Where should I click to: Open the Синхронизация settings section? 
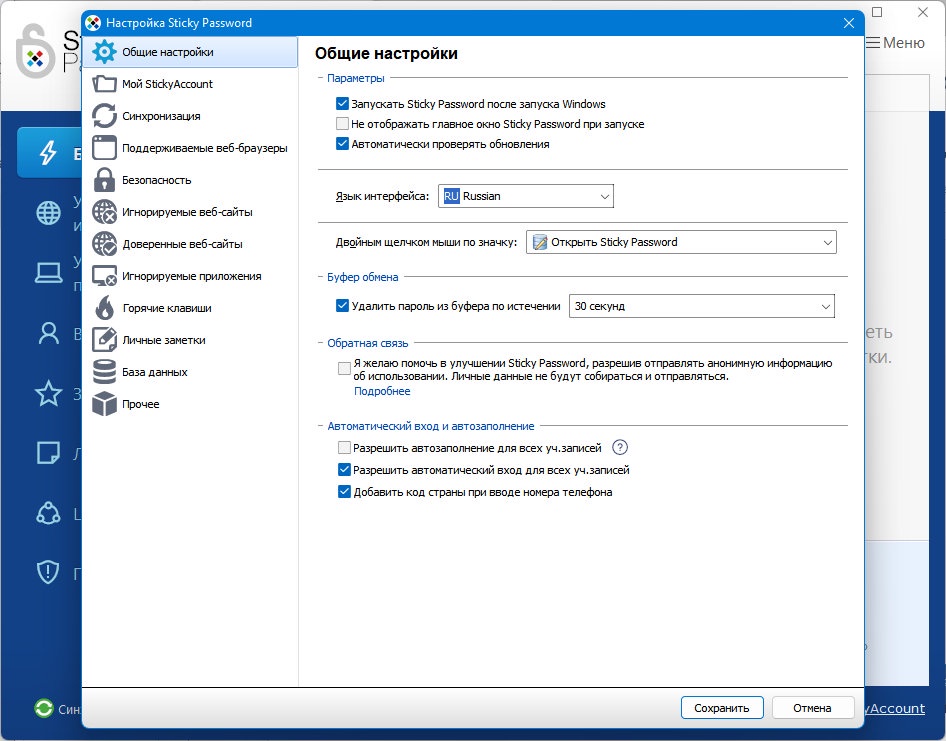pos(160,116)
